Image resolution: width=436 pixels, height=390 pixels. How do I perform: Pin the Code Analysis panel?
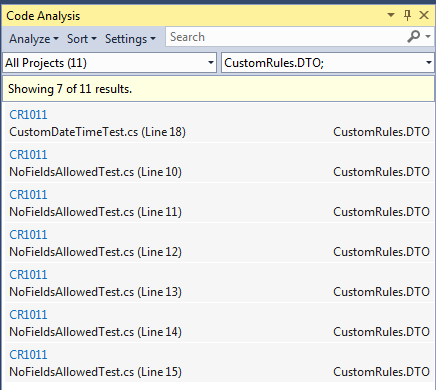(x=407, y=15)
